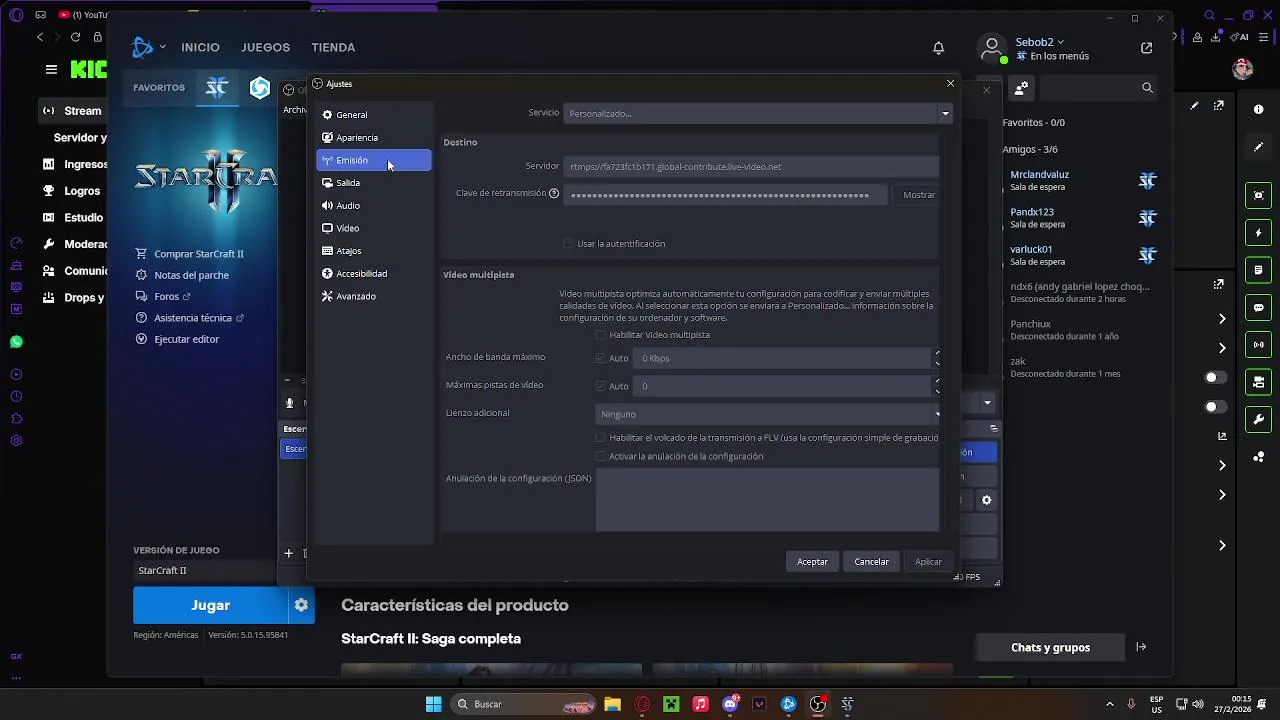Viewport: 1280px width, 720px height.
Task: Enable Habilitar Vídeo multipista checkbox
Action: 601,335
